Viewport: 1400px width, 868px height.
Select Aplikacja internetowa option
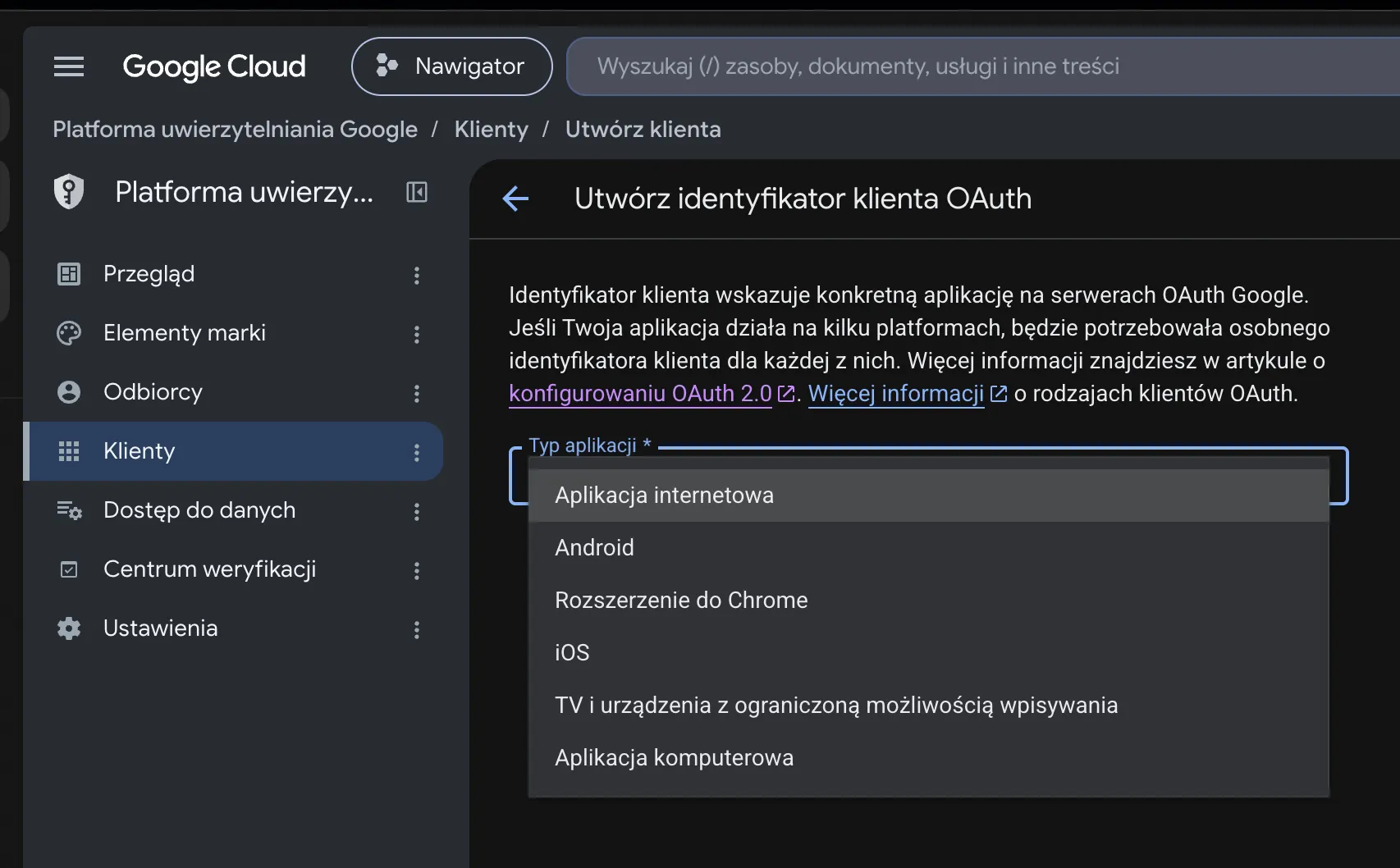pos(929,496)
